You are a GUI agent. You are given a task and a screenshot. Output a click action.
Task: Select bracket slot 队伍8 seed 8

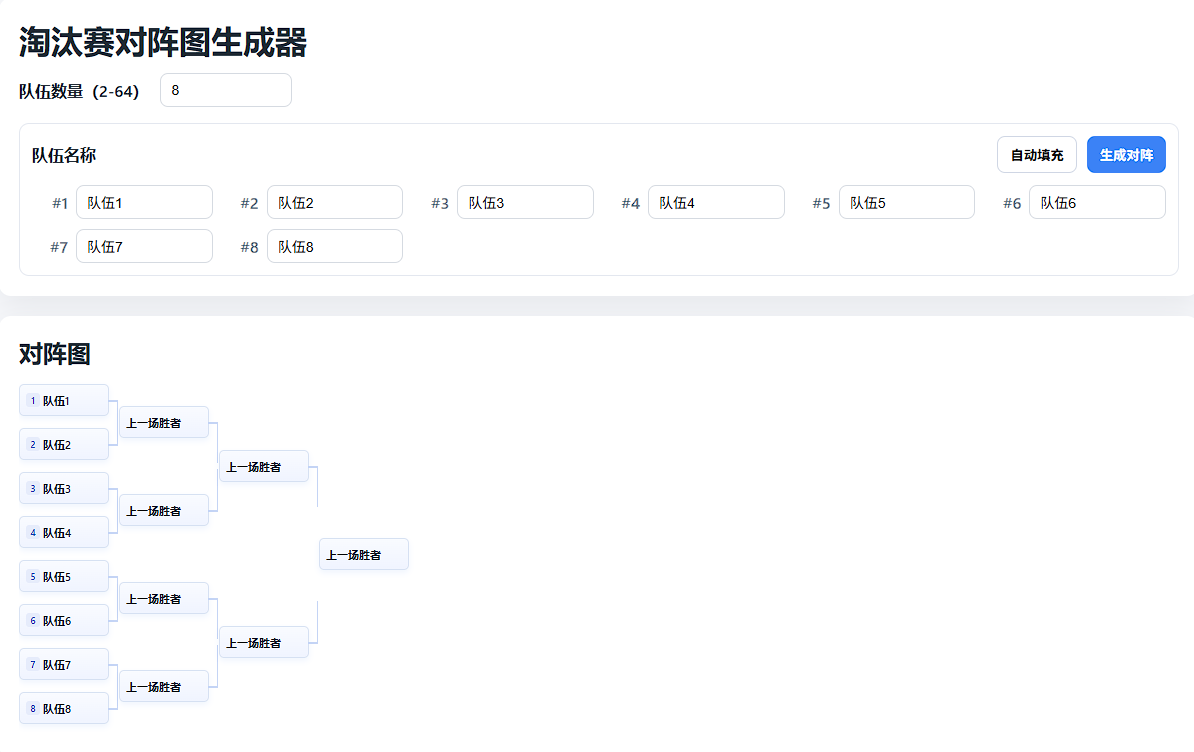(x=64, y=709)
